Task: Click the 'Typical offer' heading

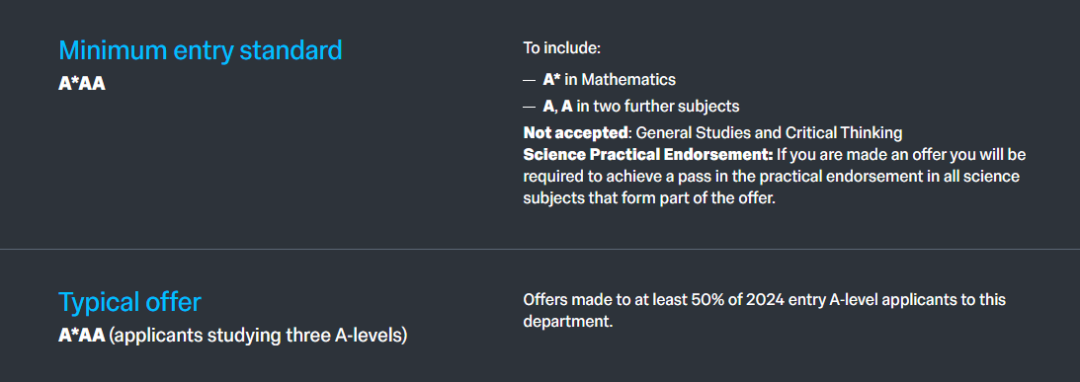Action: (129, 302)
